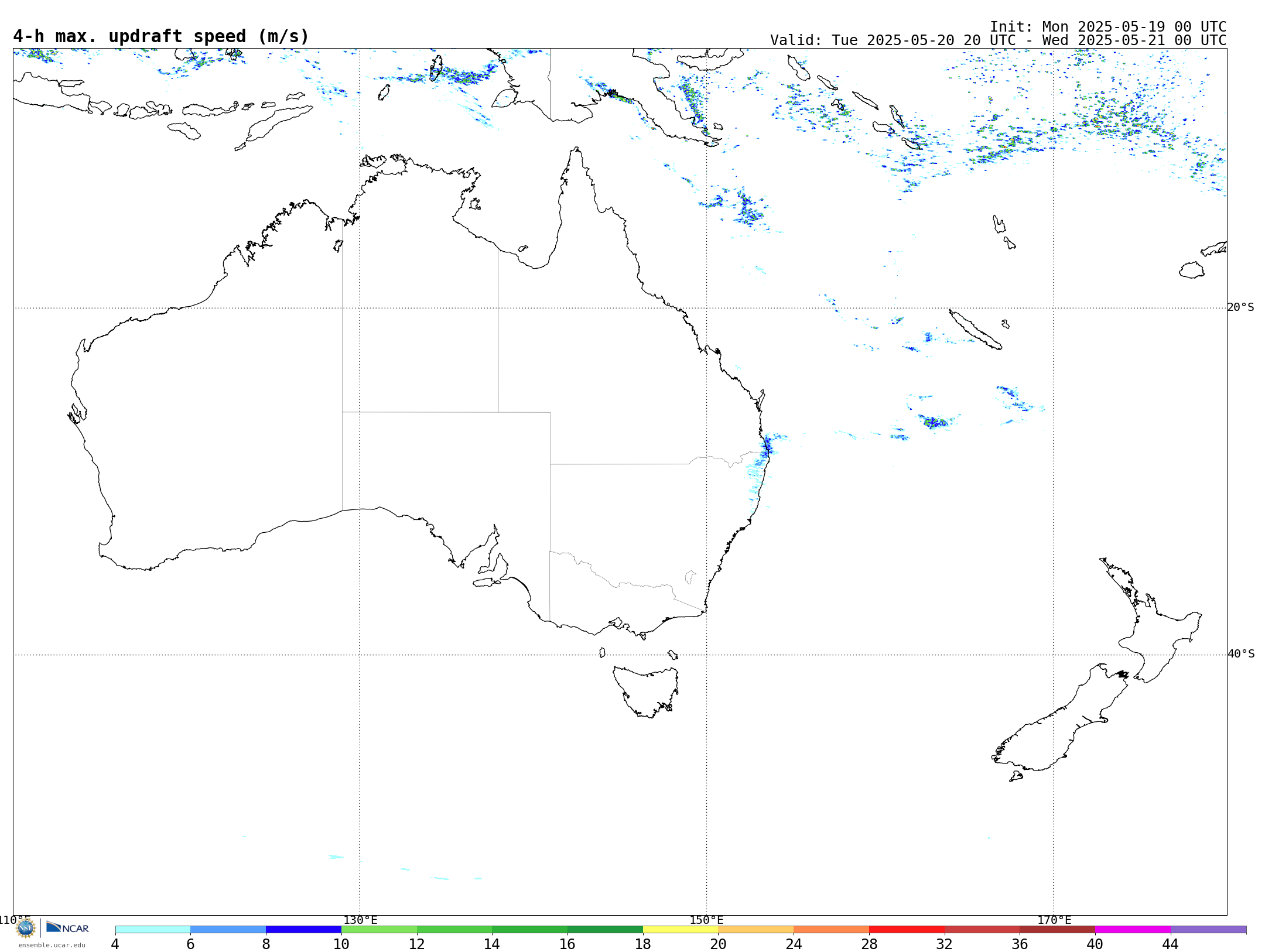Pick the light green 10-12 colorbar segment

pyautogui.click(x=379, y=929)
